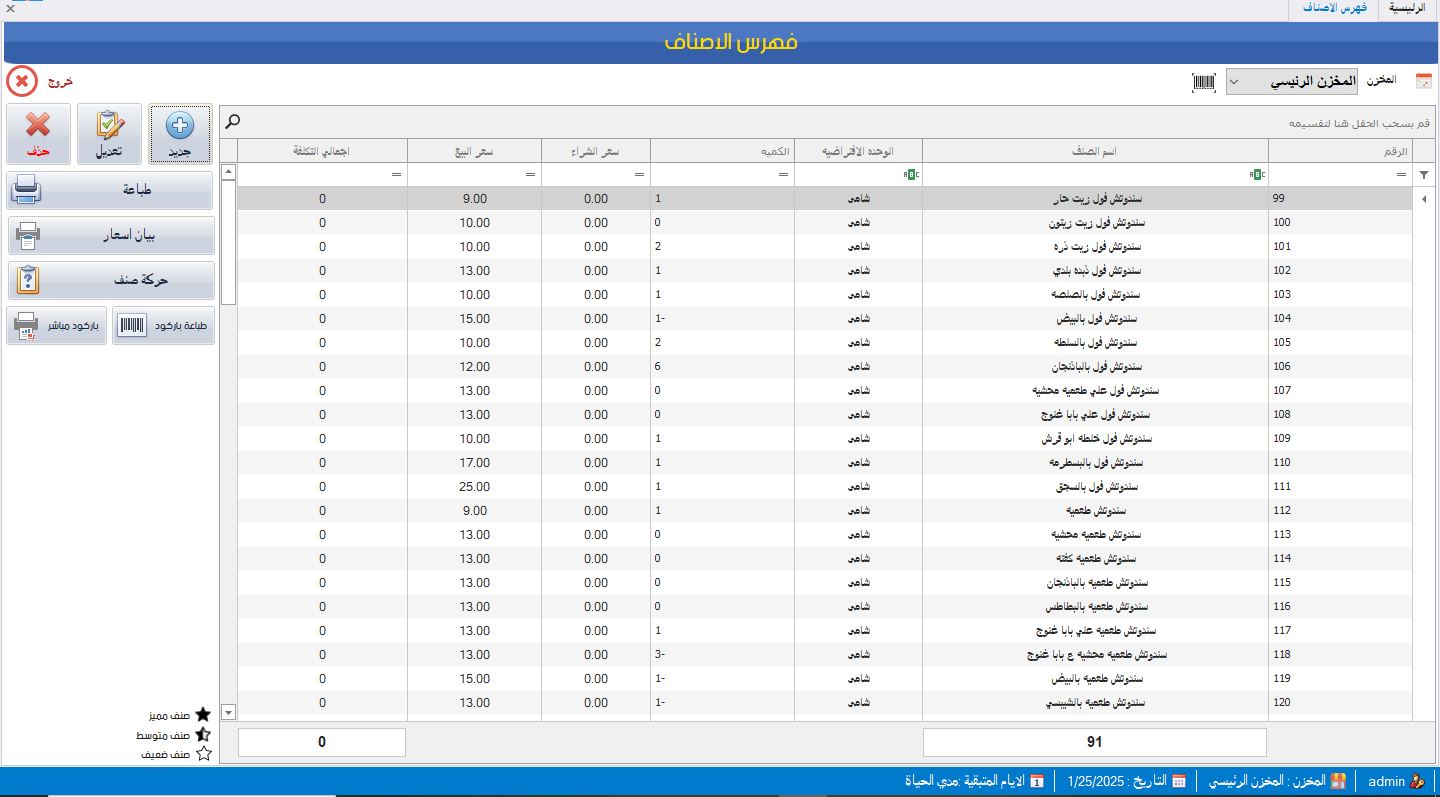1440x797 pixels.
Task: Open حركة صنف item movement
Action: click(x=110, y=280)
